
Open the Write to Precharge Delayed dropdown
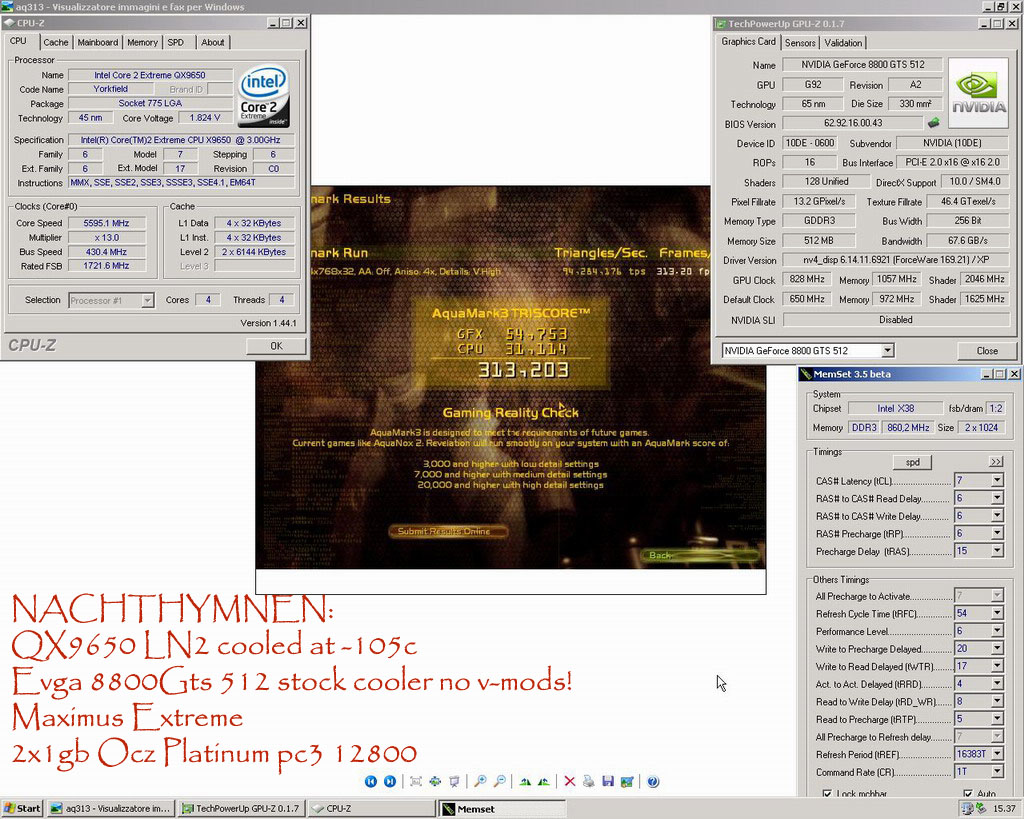997,649
